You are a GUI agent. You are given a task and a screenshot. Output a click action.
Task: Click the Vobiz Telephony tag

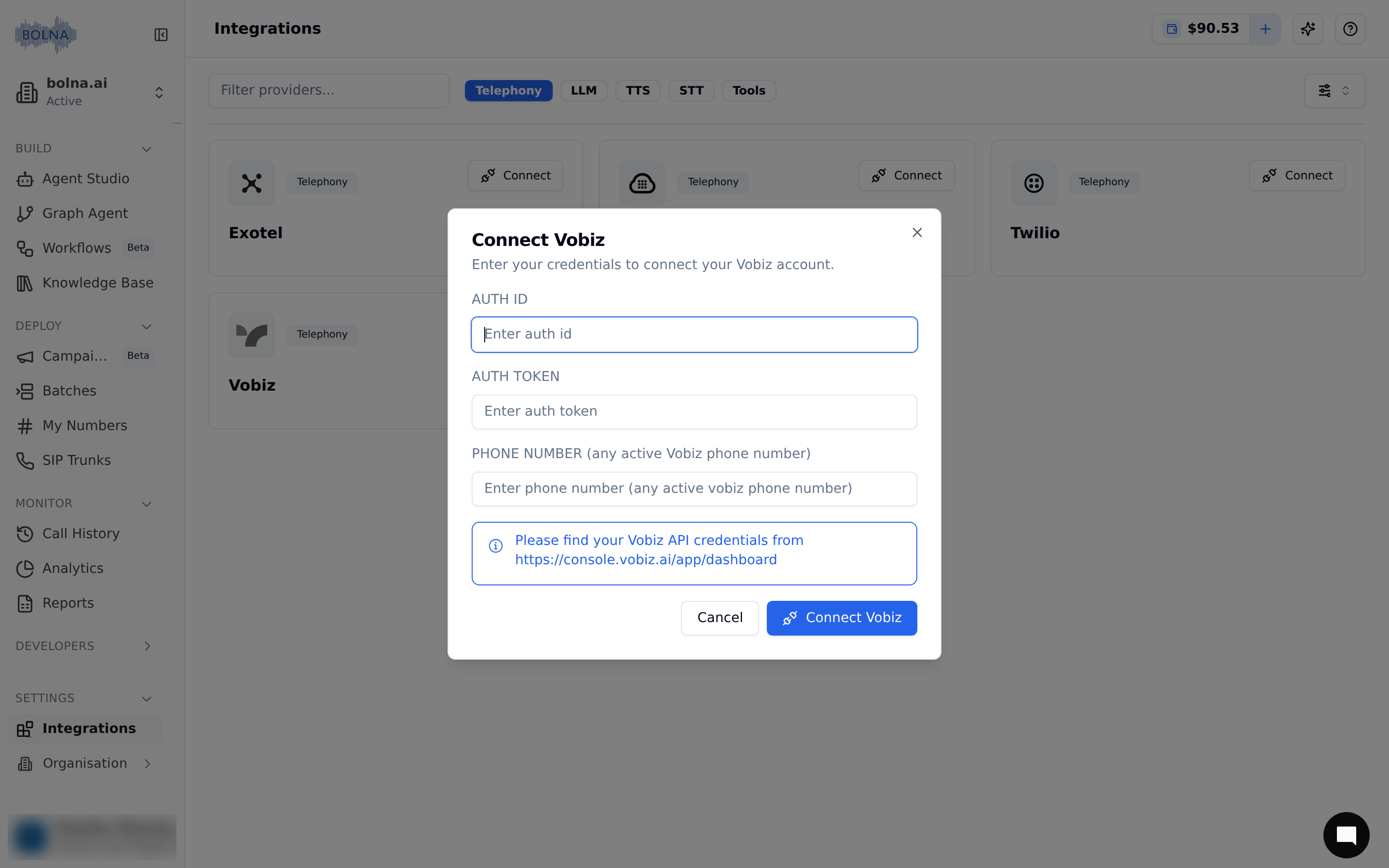pos(322,335)
